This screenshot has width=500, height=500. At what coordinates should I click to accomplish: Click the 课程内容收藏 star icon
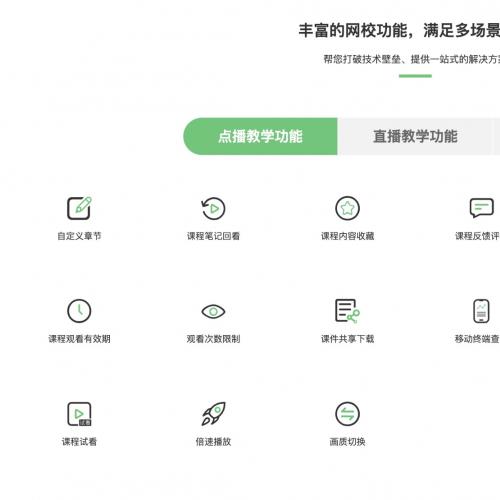coord(347,208)
